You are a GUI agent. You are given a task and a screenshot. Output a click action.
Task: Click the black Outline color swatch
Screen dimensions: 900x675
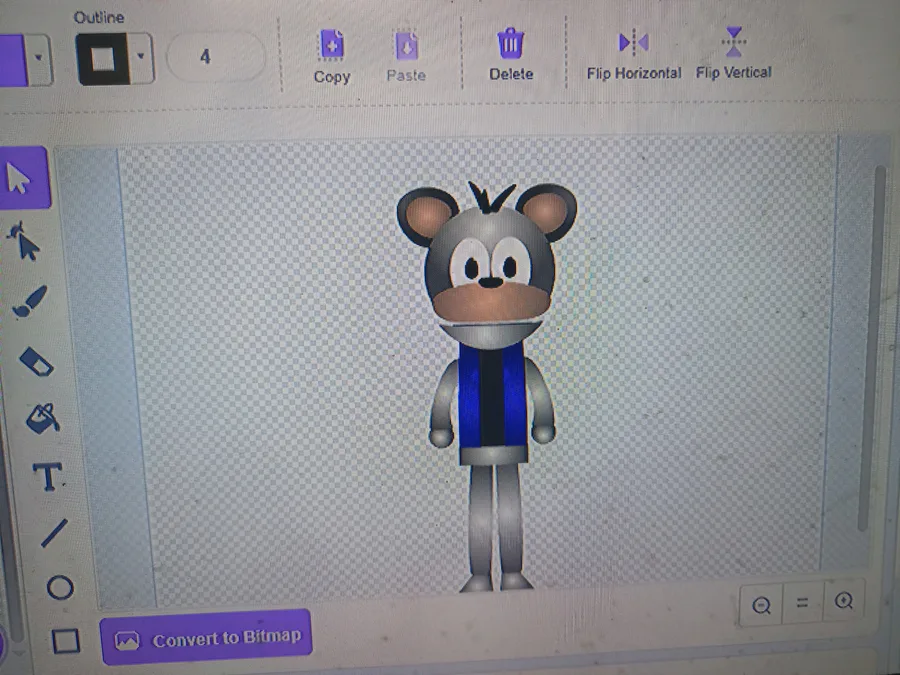click(102, 59)
